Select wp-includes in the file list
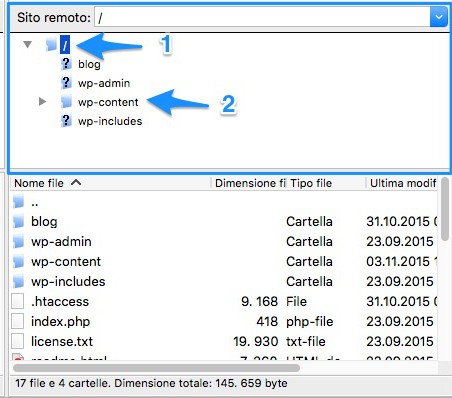Image resolution: width=452 pixels, height=398 pixels. tap(68, 282)
